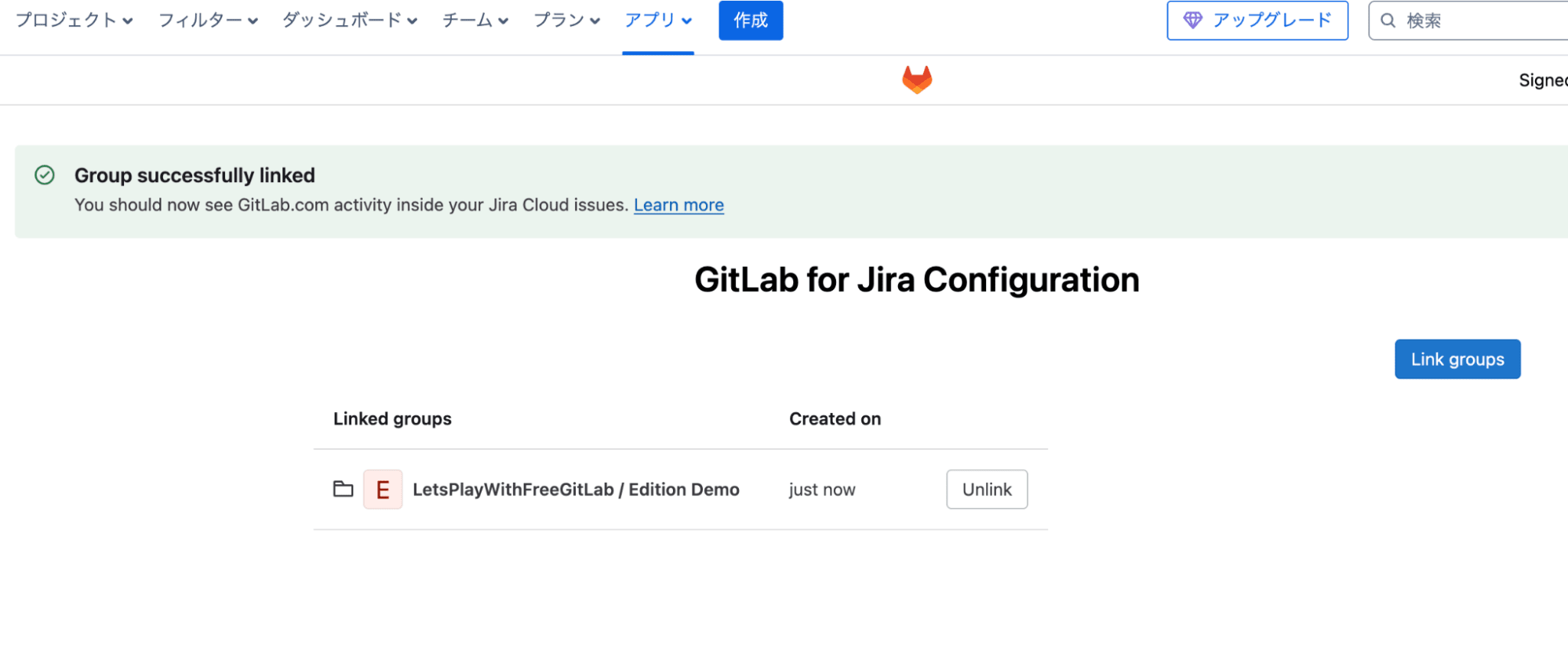Expand the プラン menu
1568x646 pixels.
coord(566,20)
